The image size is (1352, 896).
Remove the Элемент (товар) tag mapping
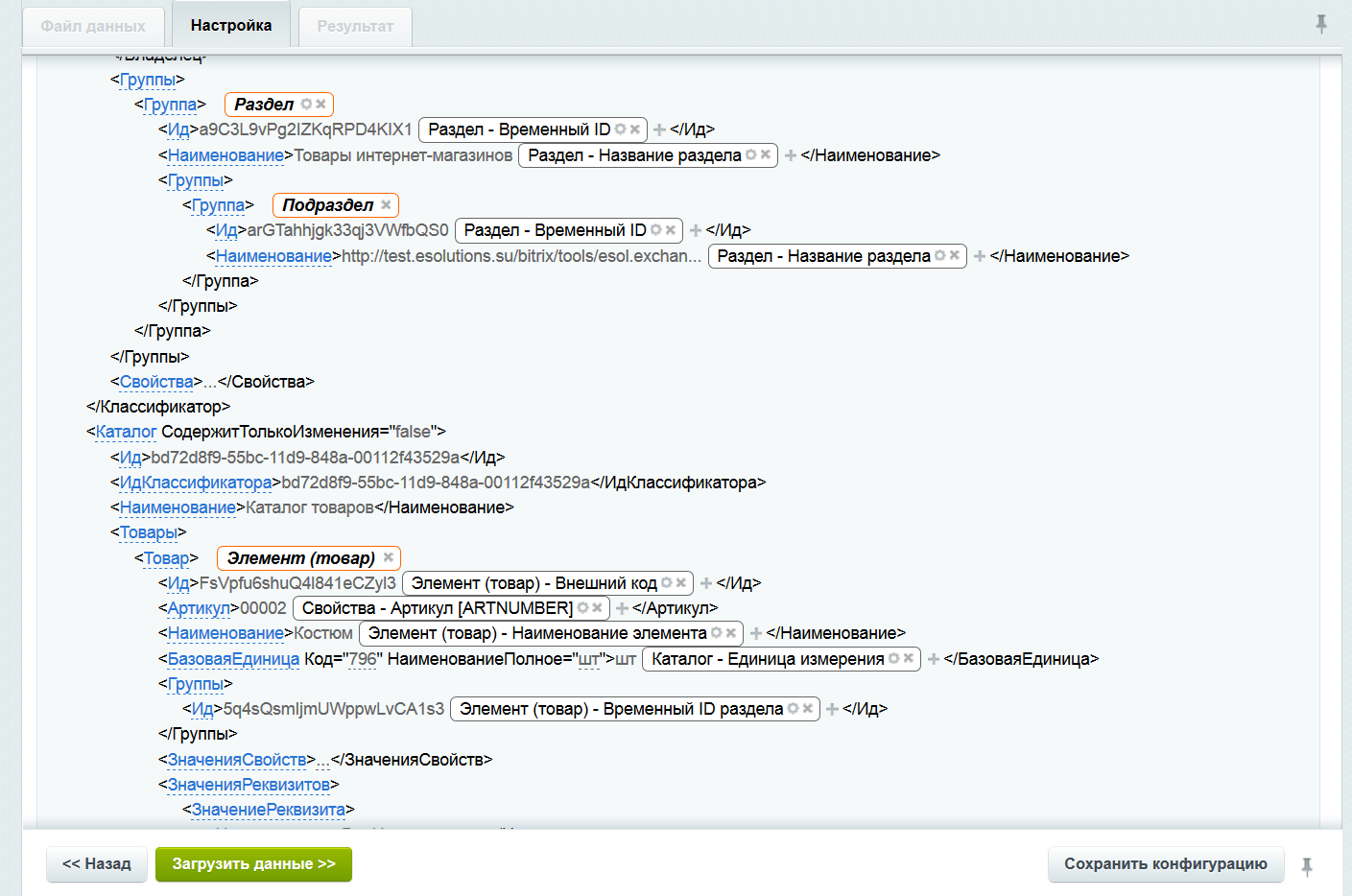coord(389,557)
